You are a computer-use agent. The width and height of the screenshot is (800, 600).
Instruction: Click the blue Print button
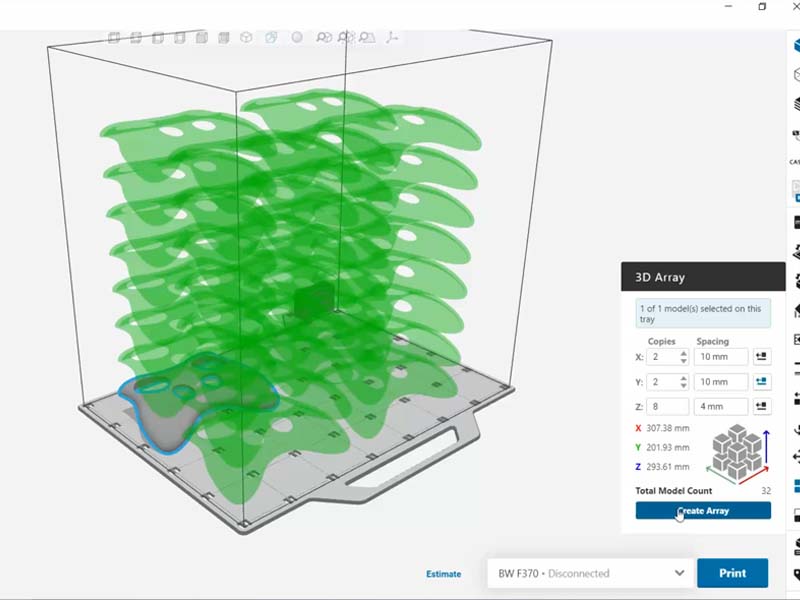tap(732, 573)
